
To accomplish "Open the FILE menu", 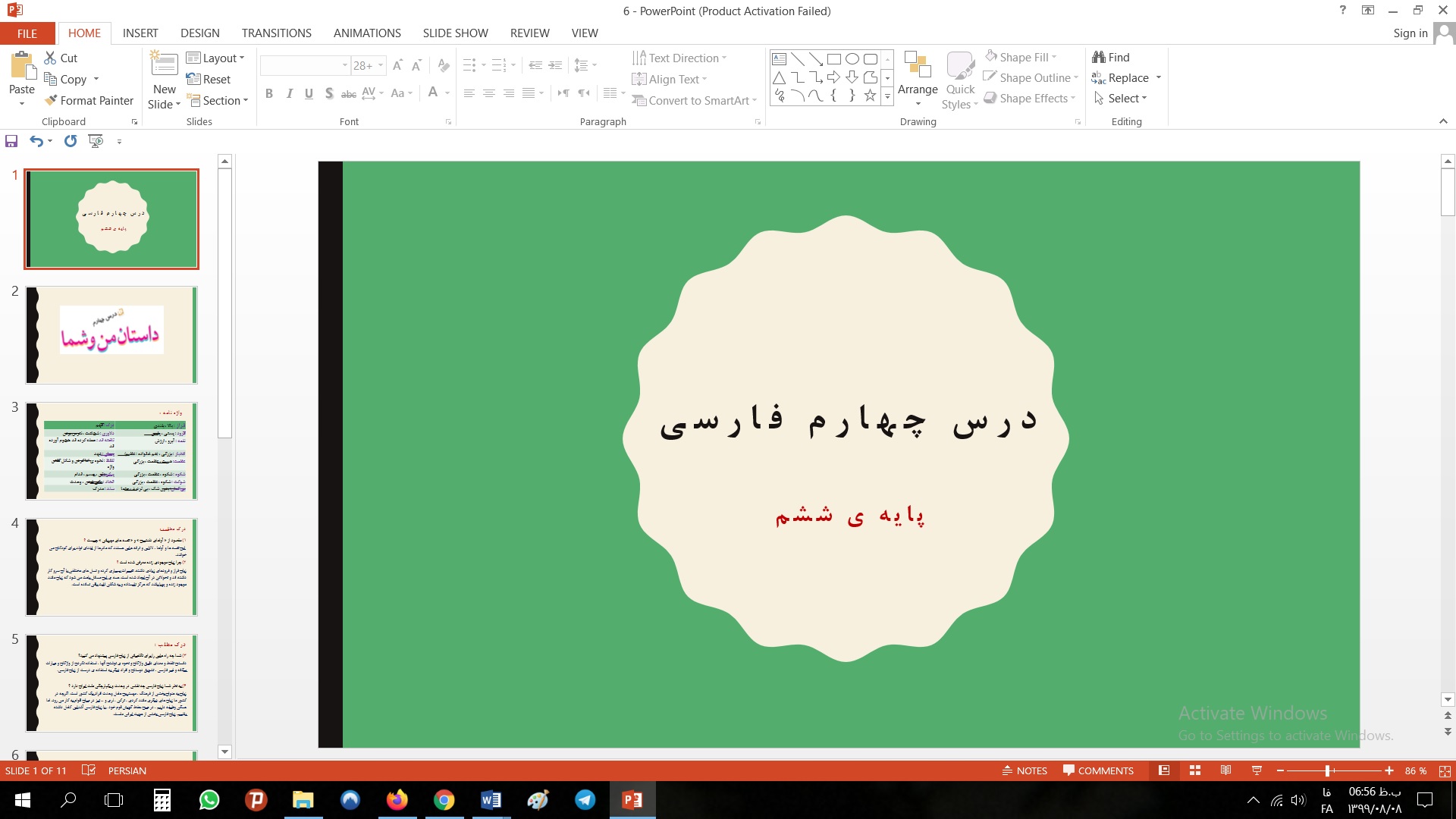I will 27,33.
